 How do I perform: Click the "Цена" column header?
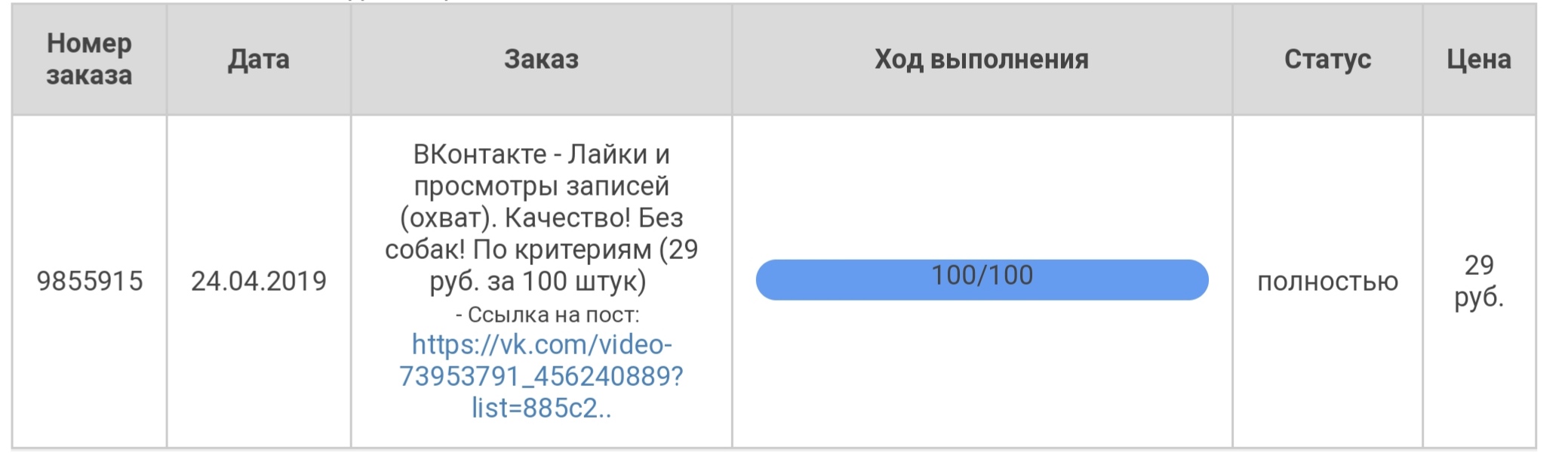point(1478,59)
